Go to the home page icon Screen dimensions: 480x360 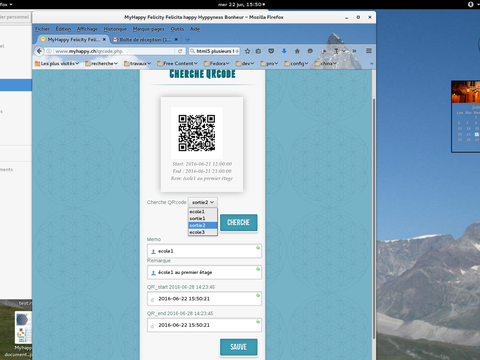tap(297, 51)
